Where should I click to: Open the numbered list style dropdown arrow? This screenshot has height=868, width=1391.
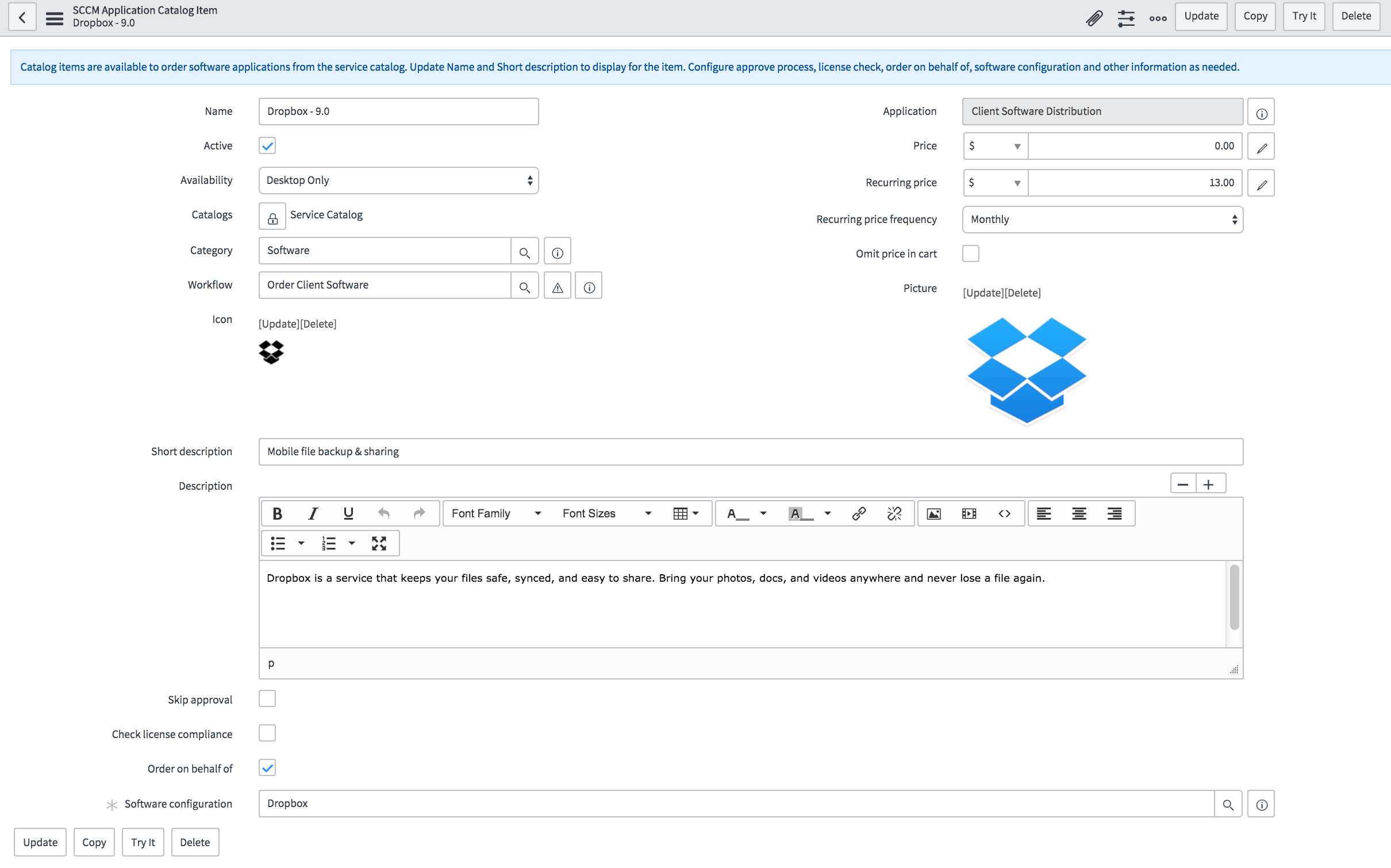tap(352, 543)
